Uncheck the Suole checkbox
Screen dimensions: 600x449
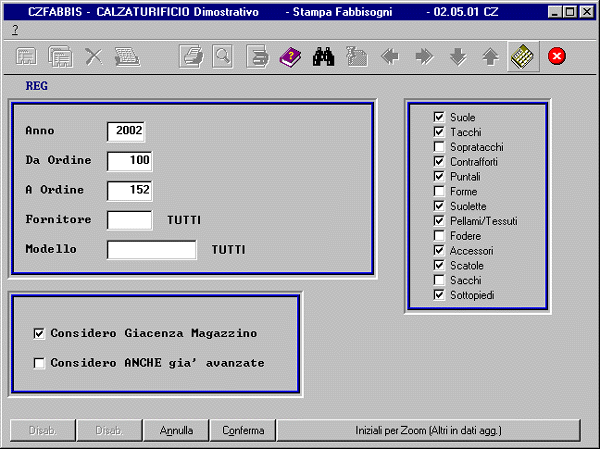pos(439,117)
